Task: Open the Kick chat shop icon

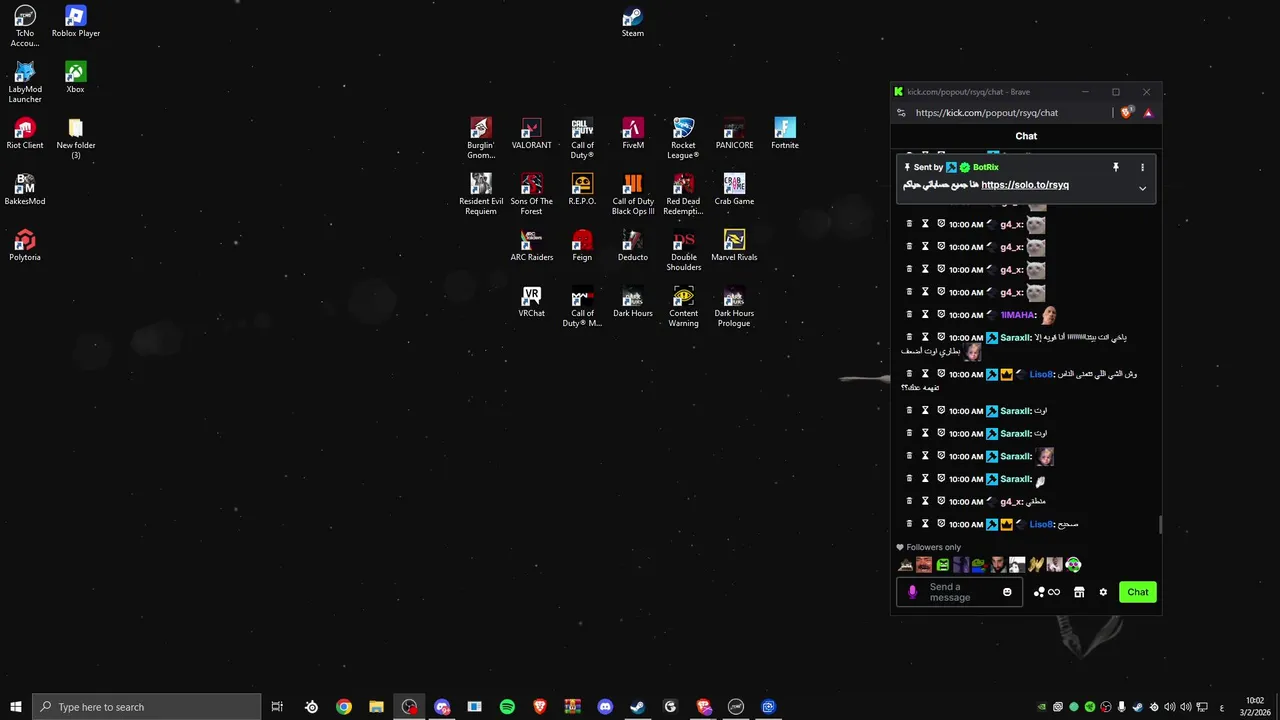Action: (1079, 592)
